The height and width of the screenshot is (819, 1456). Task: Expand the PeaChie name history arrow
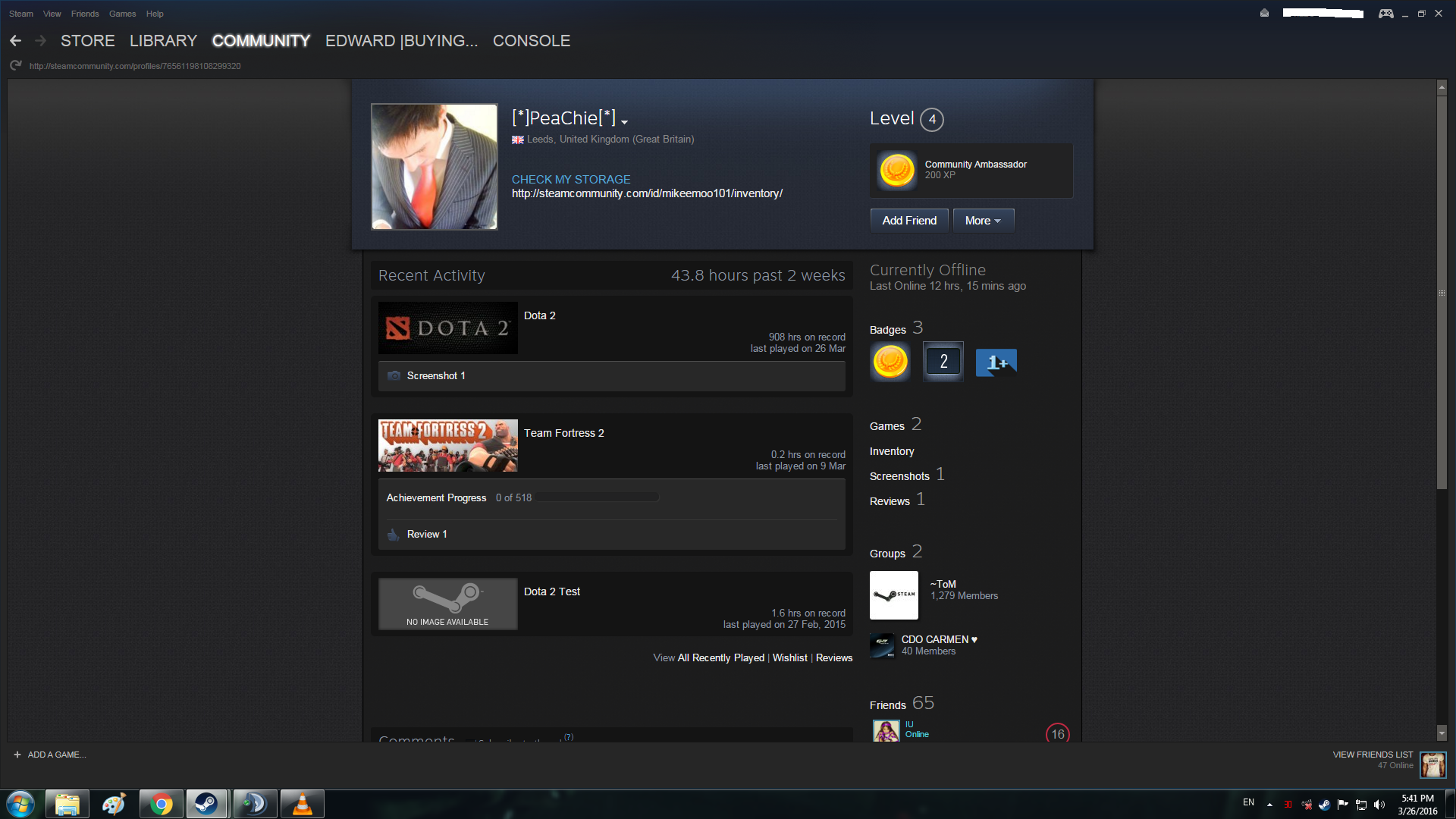[624, 122]
